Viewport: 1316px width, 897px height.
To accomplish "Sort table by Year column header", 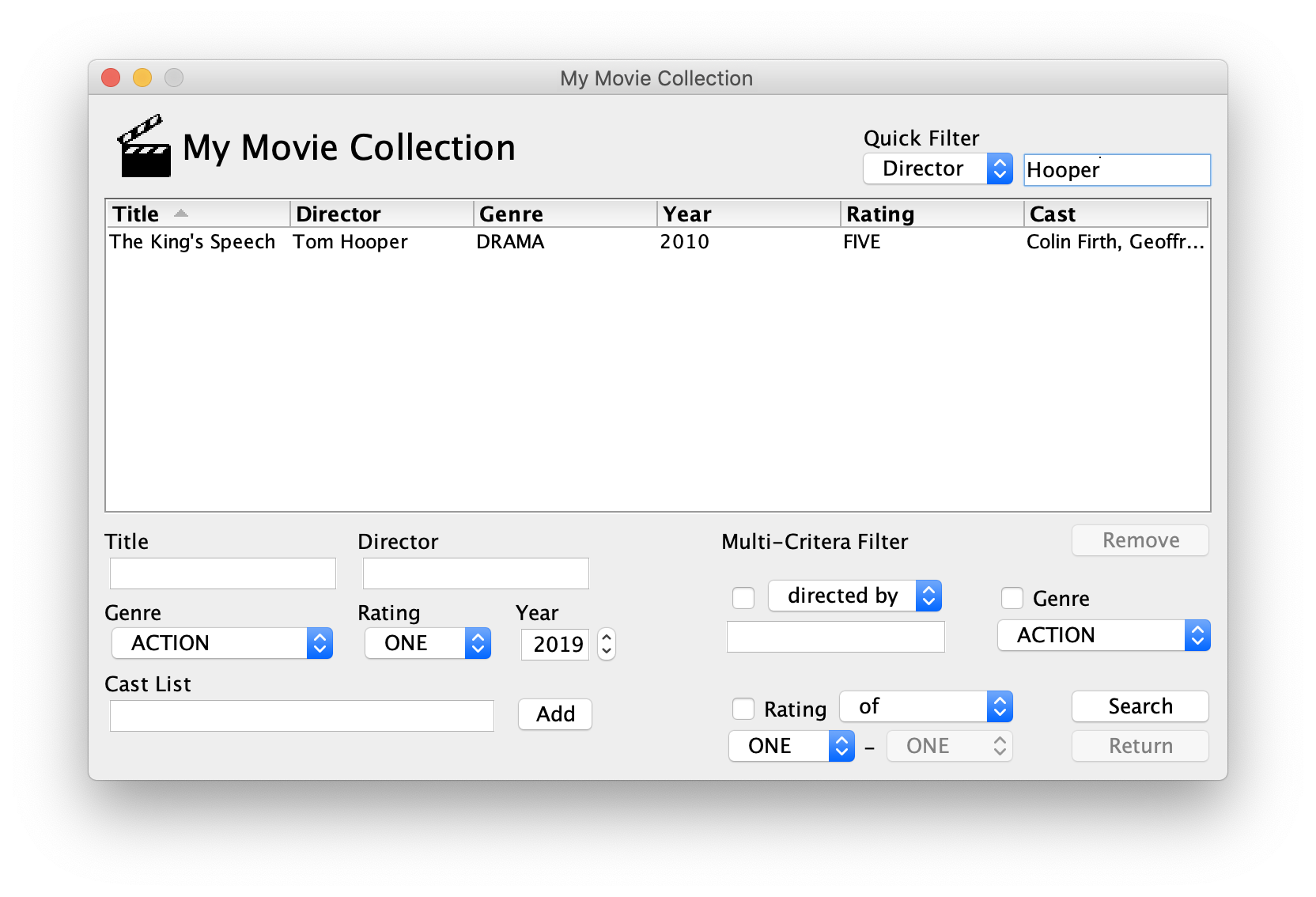I will tap(749, 214).
